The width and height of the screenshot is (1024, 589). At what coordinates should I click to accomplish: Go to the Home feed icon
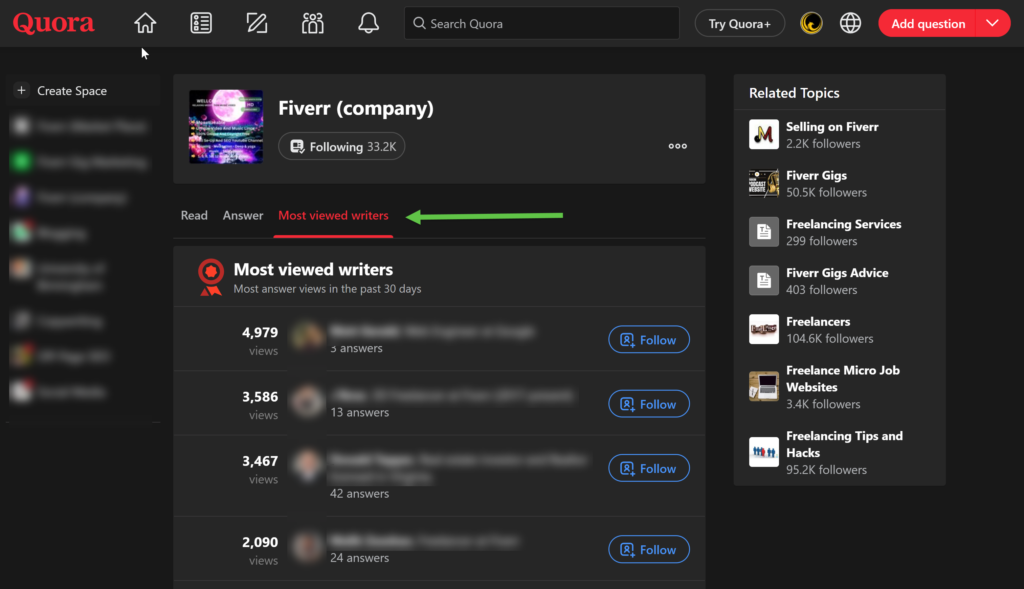(145, 24)
